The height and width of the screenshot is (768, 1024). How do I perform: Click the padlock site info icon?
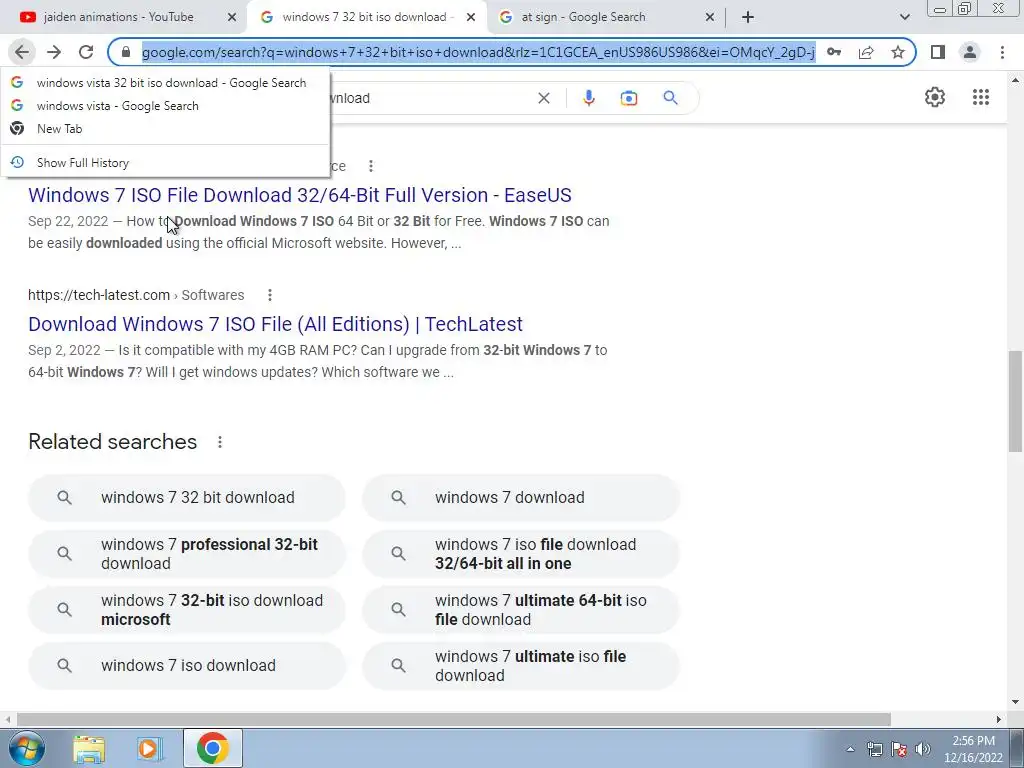[x=126, y=52]
